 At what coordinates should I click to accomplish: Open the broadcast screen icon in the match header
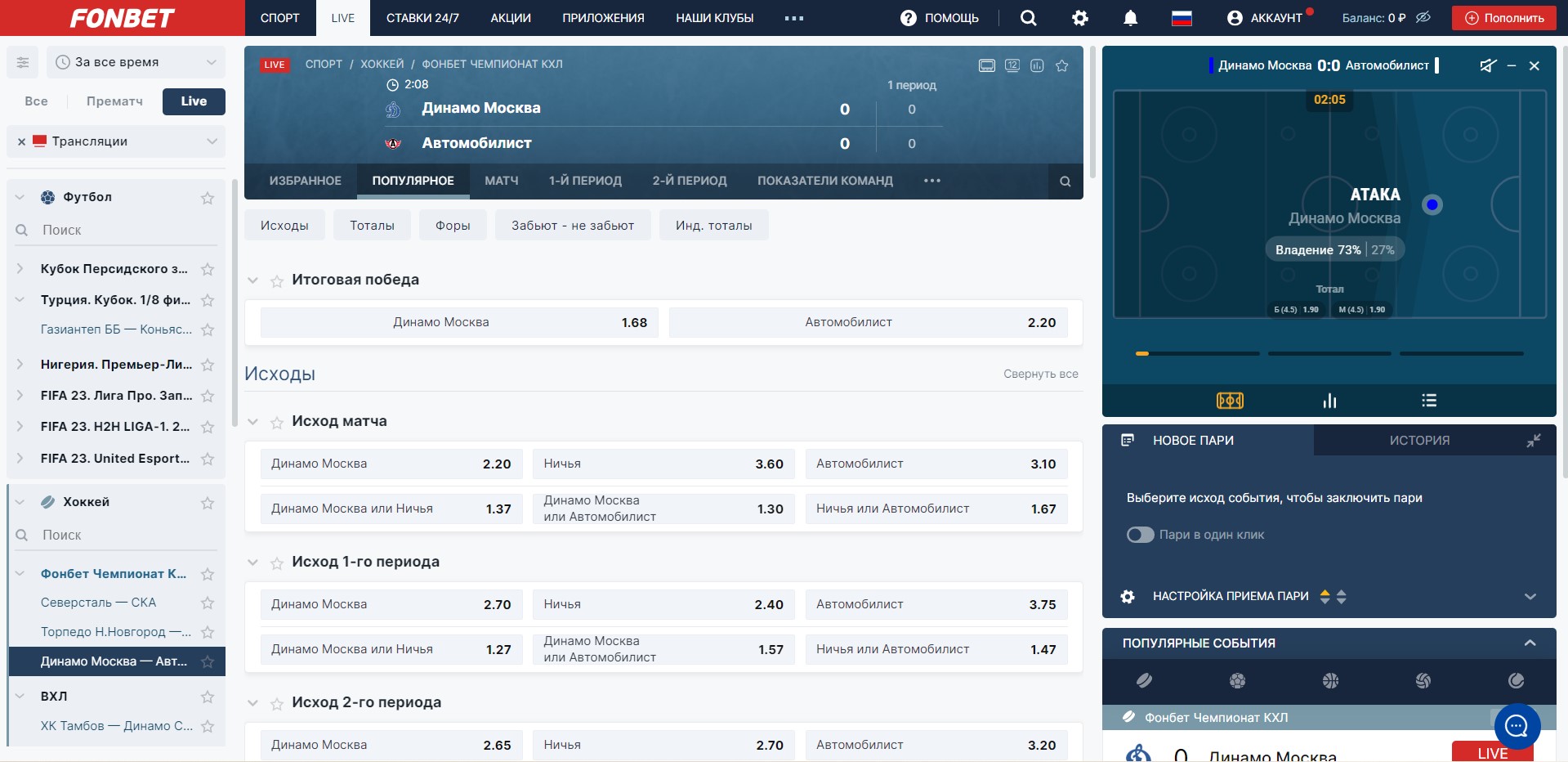point(987,65)
